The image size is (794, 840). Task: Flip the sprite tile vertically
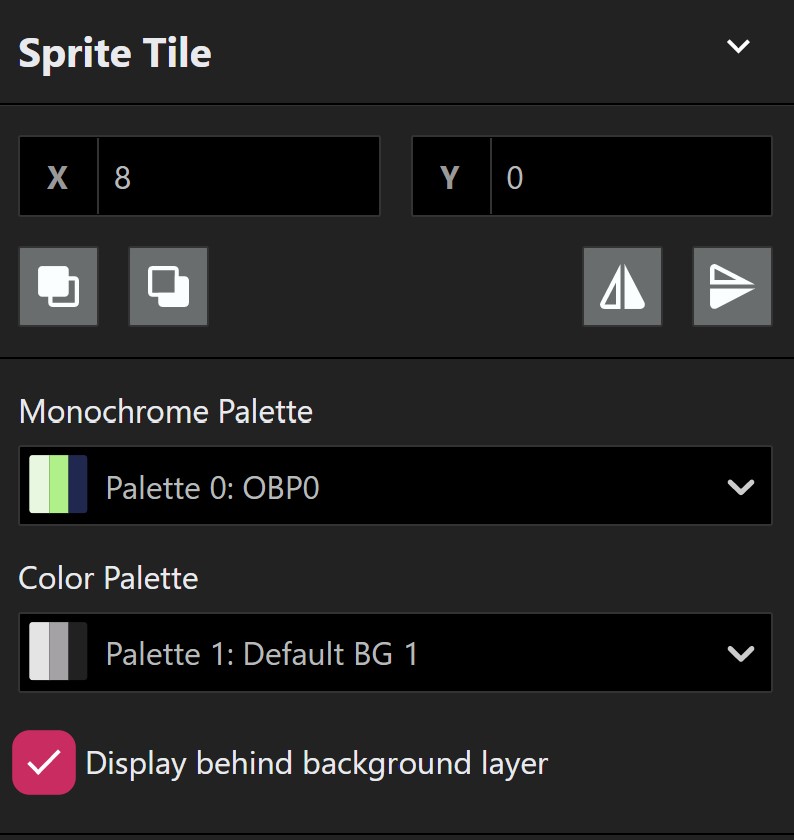[732, 286]
